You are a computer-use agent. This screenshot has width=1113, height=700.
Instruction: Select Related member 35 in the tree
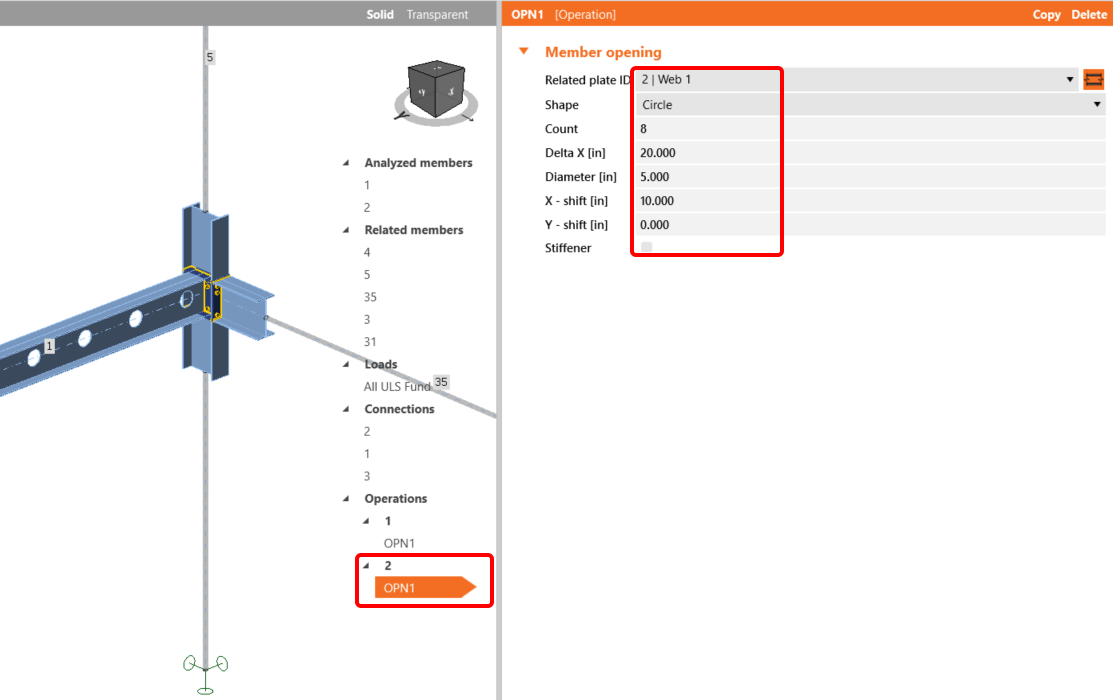coord(370,296)
